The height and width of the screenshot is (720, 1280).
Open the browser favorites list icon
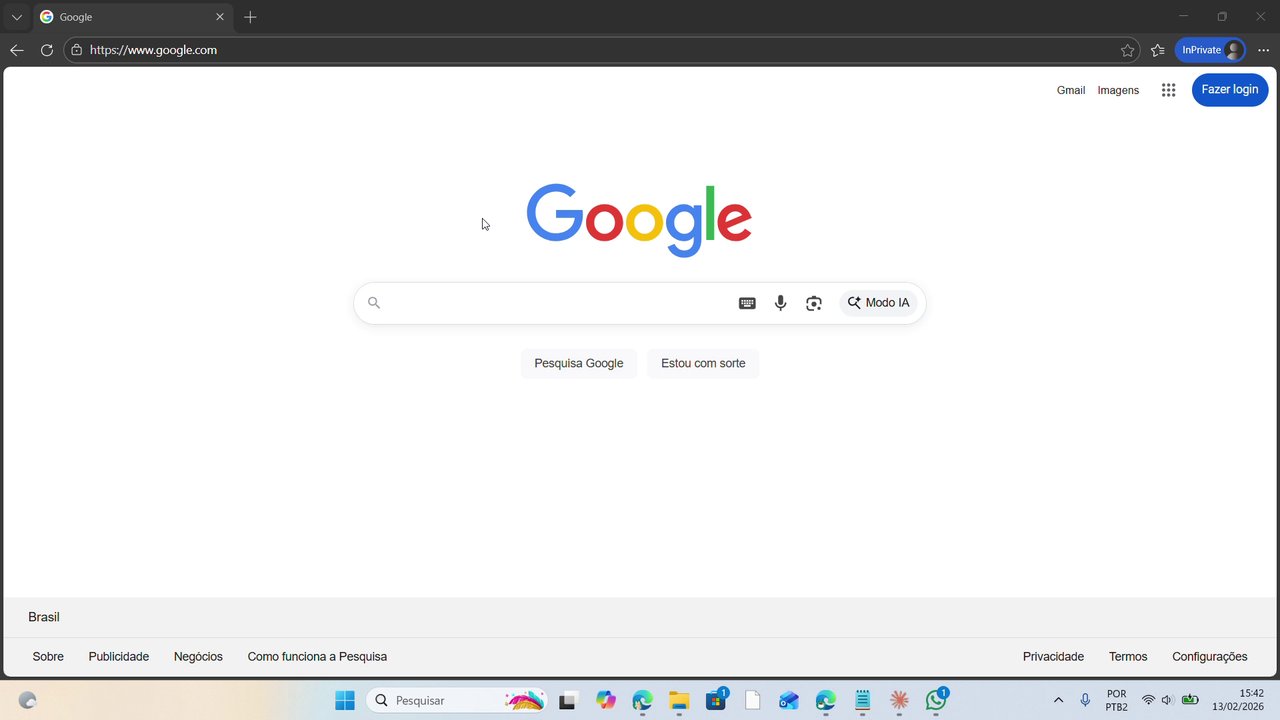coord(1158,50)
